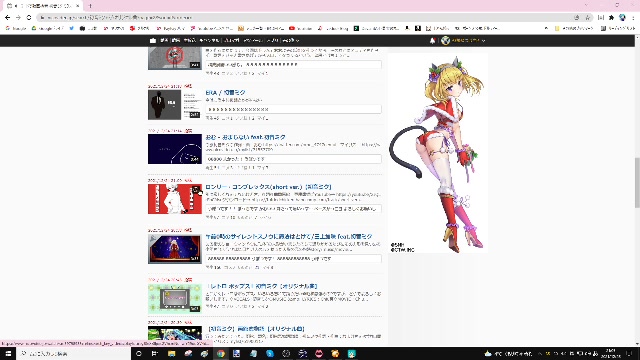Open the Windows Start menu
640x360 pixels.
click(8, 353)
